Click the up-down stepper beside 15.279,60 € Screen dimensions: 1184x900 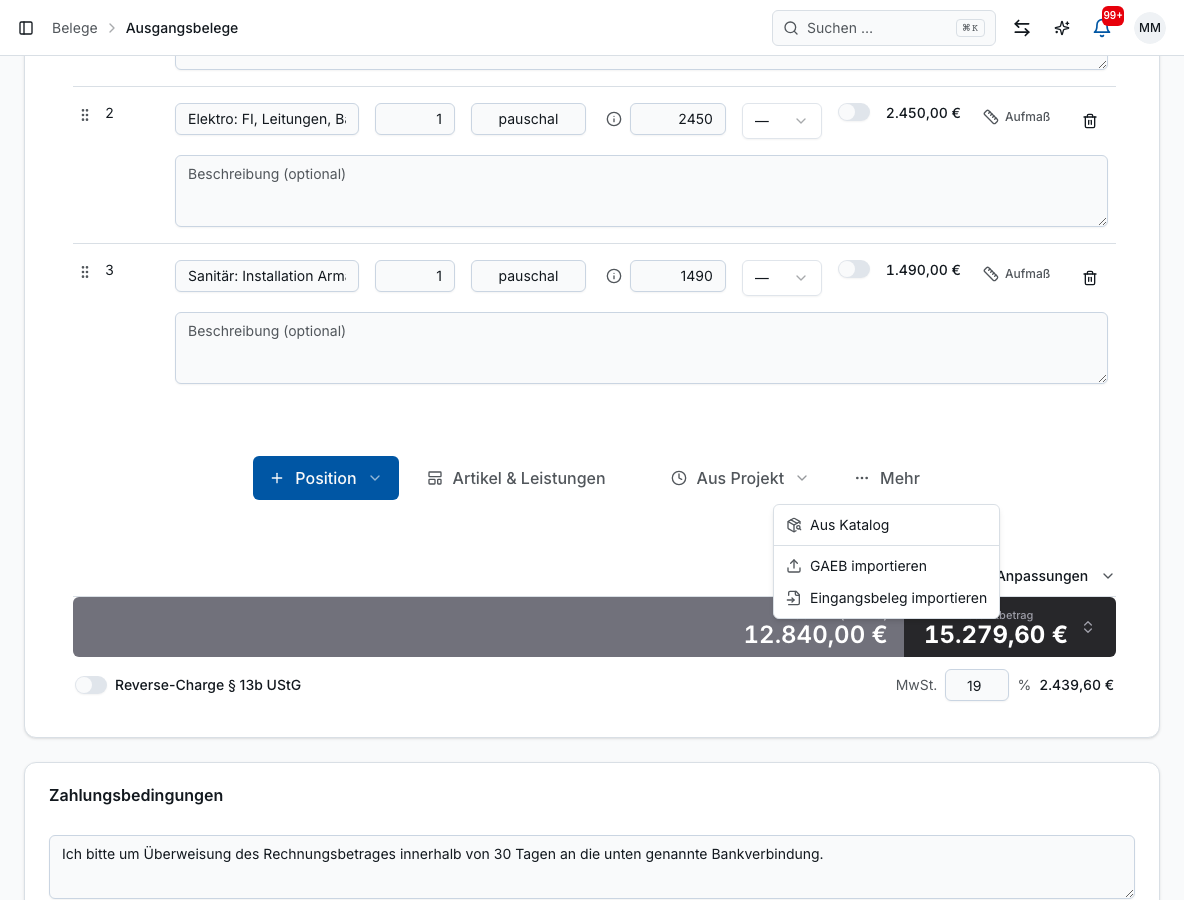tap(1088, 627)
